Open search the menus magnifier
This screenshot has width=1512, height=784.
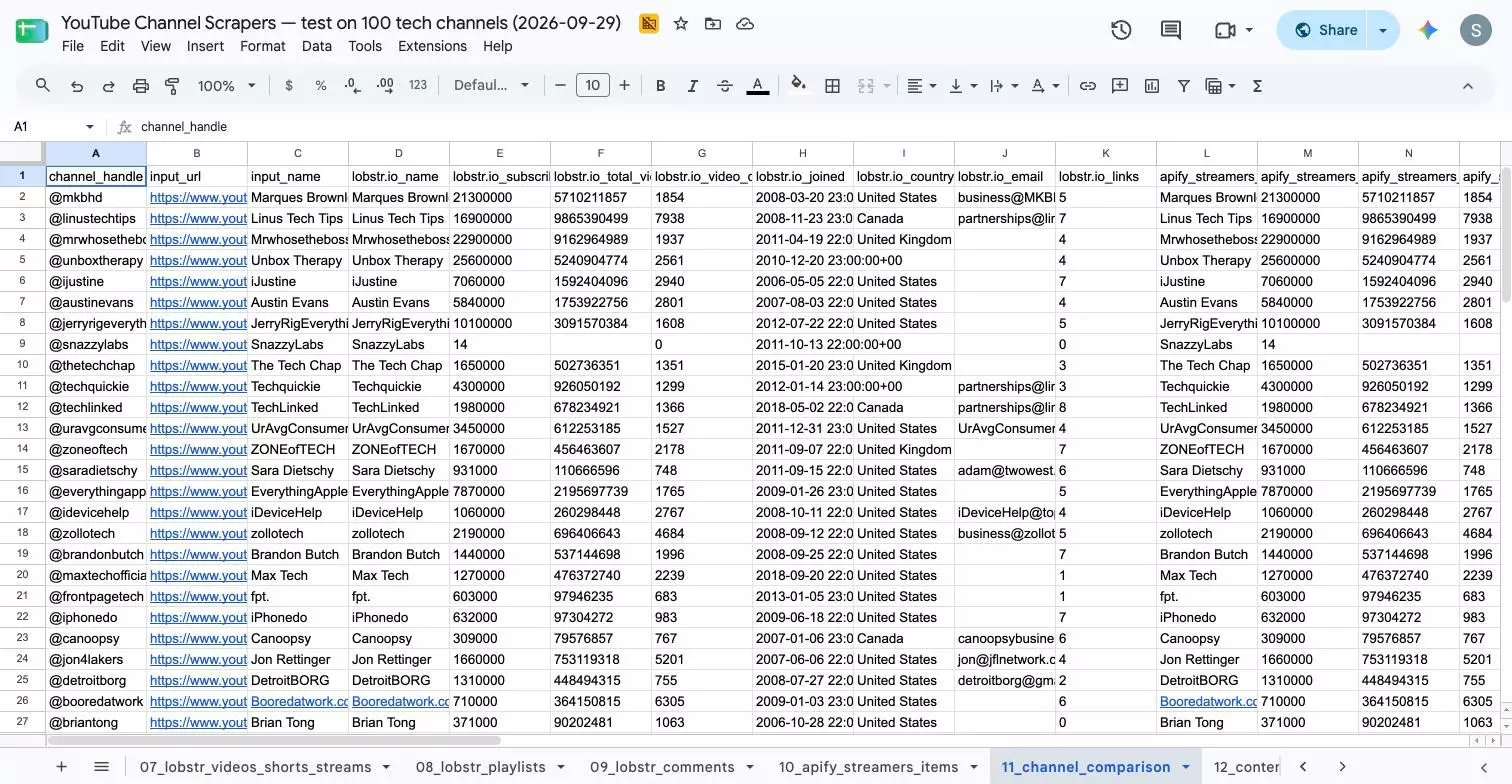pos(43,86)
